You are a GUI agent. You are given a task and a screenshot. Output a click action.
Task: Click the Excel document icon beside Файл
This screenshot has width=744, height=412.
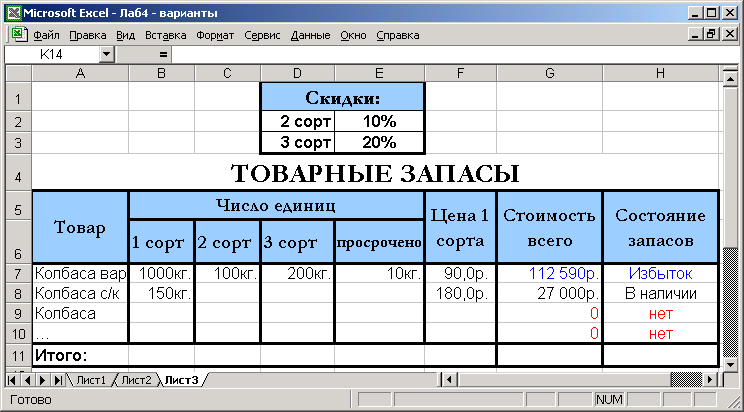click(18, 35)
